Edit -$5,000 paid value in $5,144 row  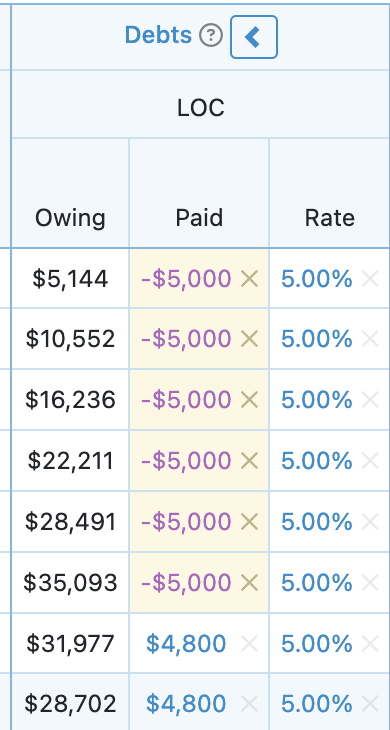point(186,279)
